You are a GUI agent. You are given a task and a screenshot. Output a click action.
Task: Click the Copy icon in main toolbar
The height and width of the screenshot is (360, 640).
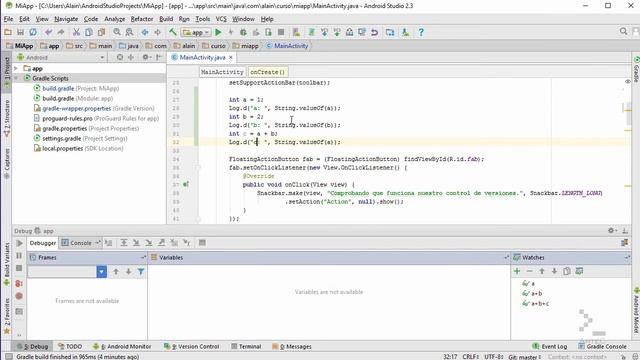coord(89,32)
